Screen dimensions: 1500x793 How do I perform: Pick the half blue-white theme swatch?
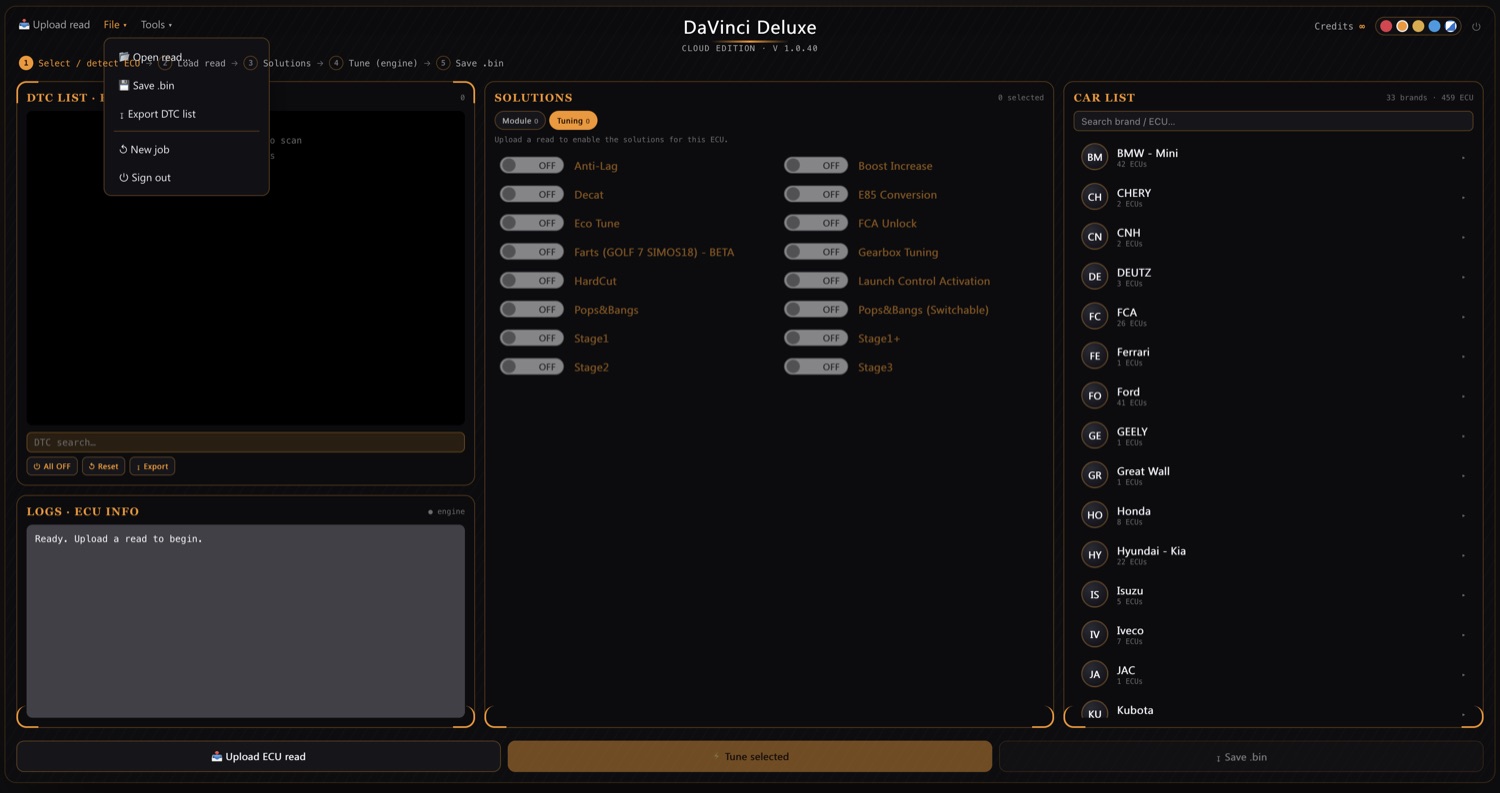(1450, 26)
